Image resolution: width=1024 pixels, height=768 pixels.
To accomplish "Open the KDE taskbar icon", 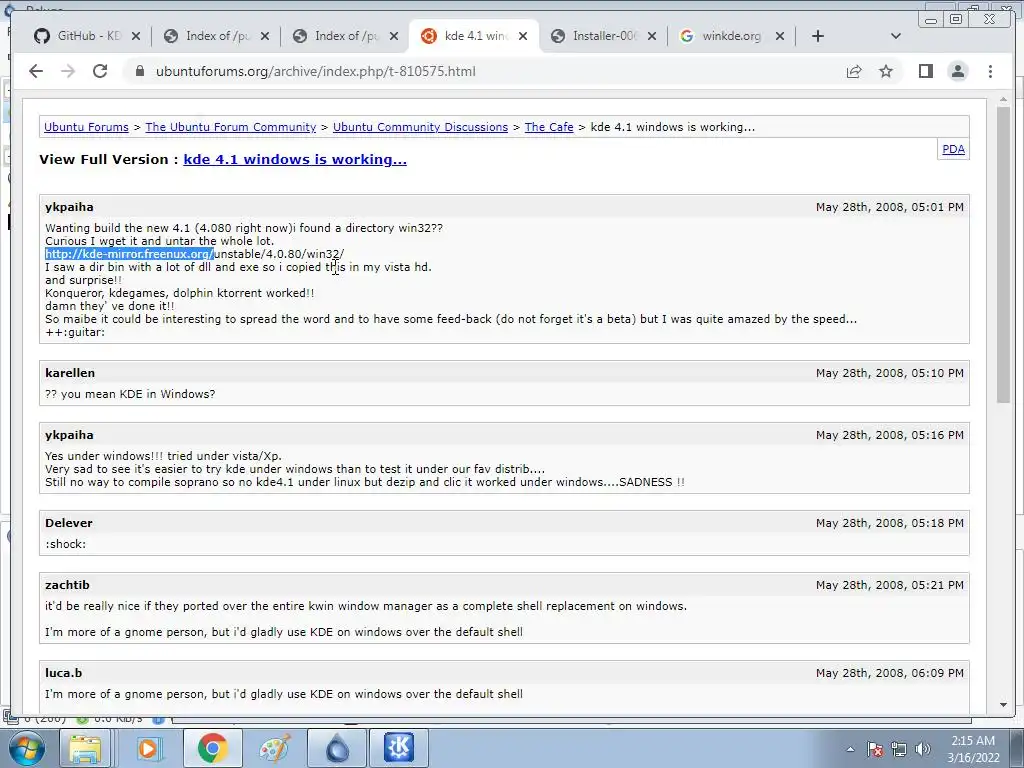I will point(399,748).
